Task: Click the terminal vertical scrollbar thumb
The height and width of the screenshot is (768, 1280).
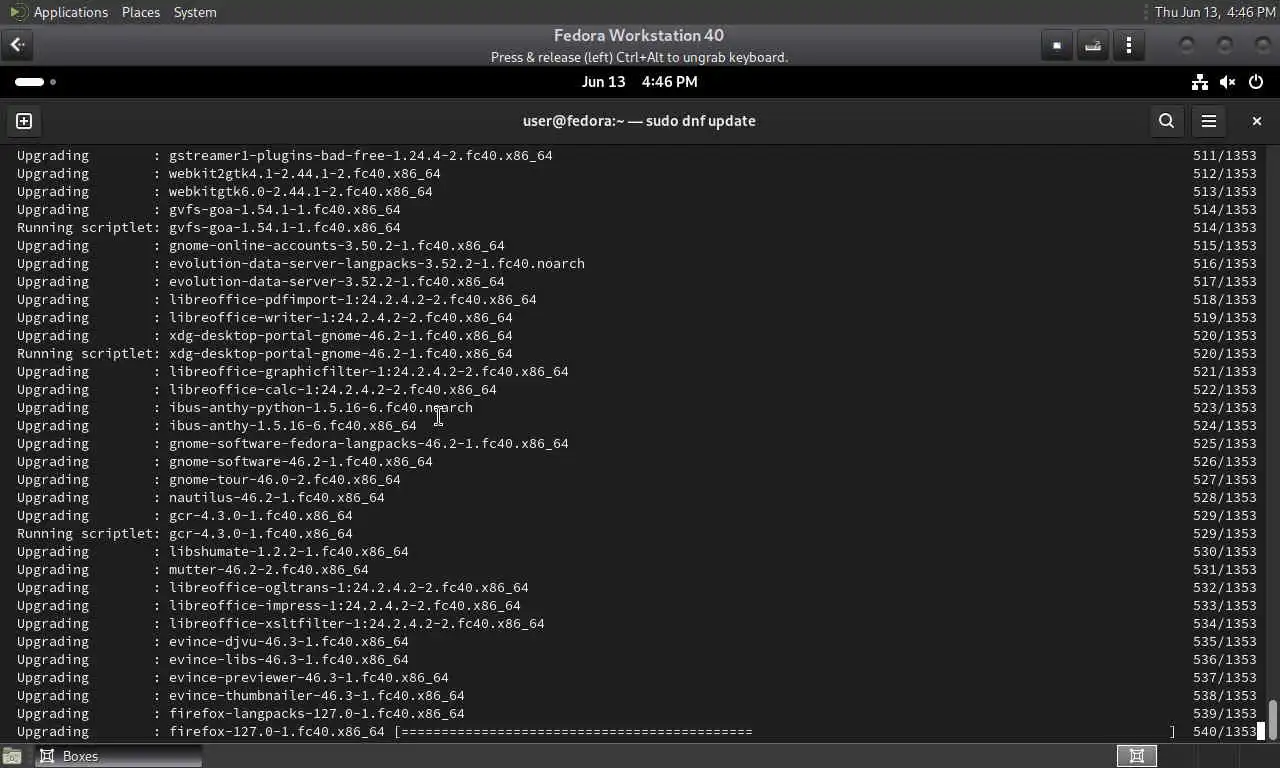Action: [1273, 718]
